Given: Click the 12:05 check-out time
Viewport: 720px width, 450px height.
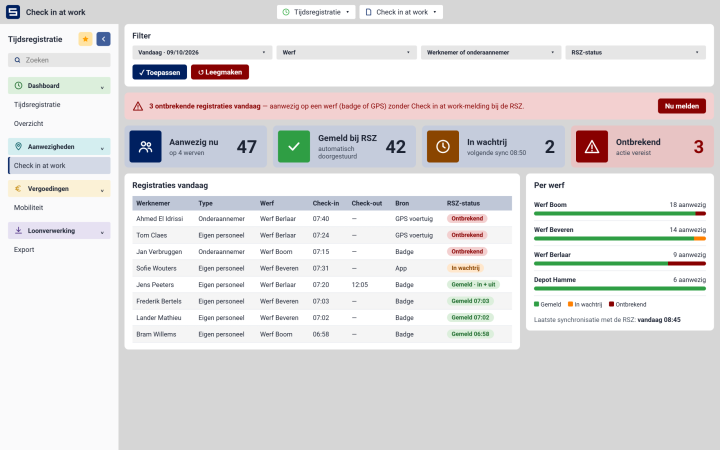Looking at the screenshot, I should point(360,285).
